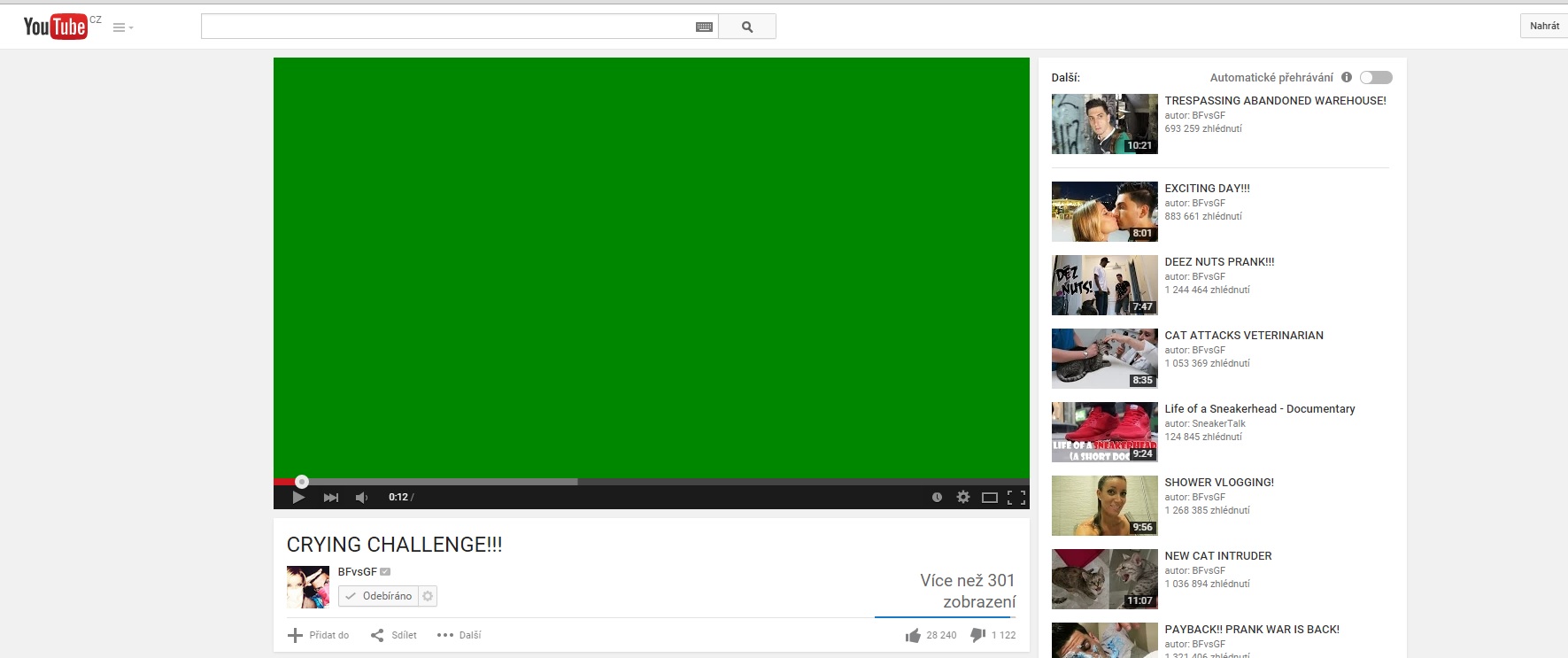1568x658 pixels.
Task: Click the '124 845 zhlédnutí' view count
Action: pos(1203,437)
